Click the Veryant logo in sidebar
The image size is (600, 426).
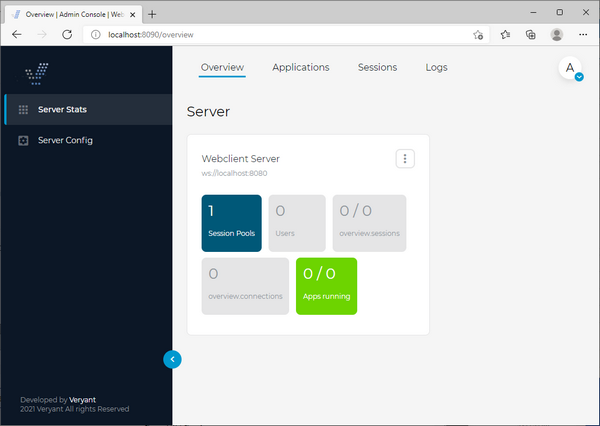point(36,73)
